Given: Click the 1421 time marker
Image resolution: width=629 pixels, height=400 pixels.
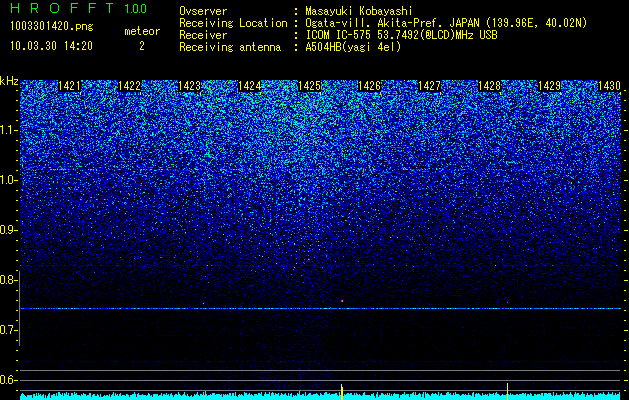Looking at the screenshot, I should pos(69,86).
